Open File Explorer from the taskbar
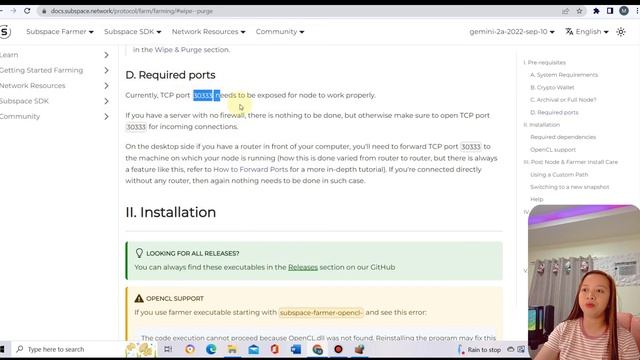The width and height of the screenshot is (640, 360). (x=232, y=349)
